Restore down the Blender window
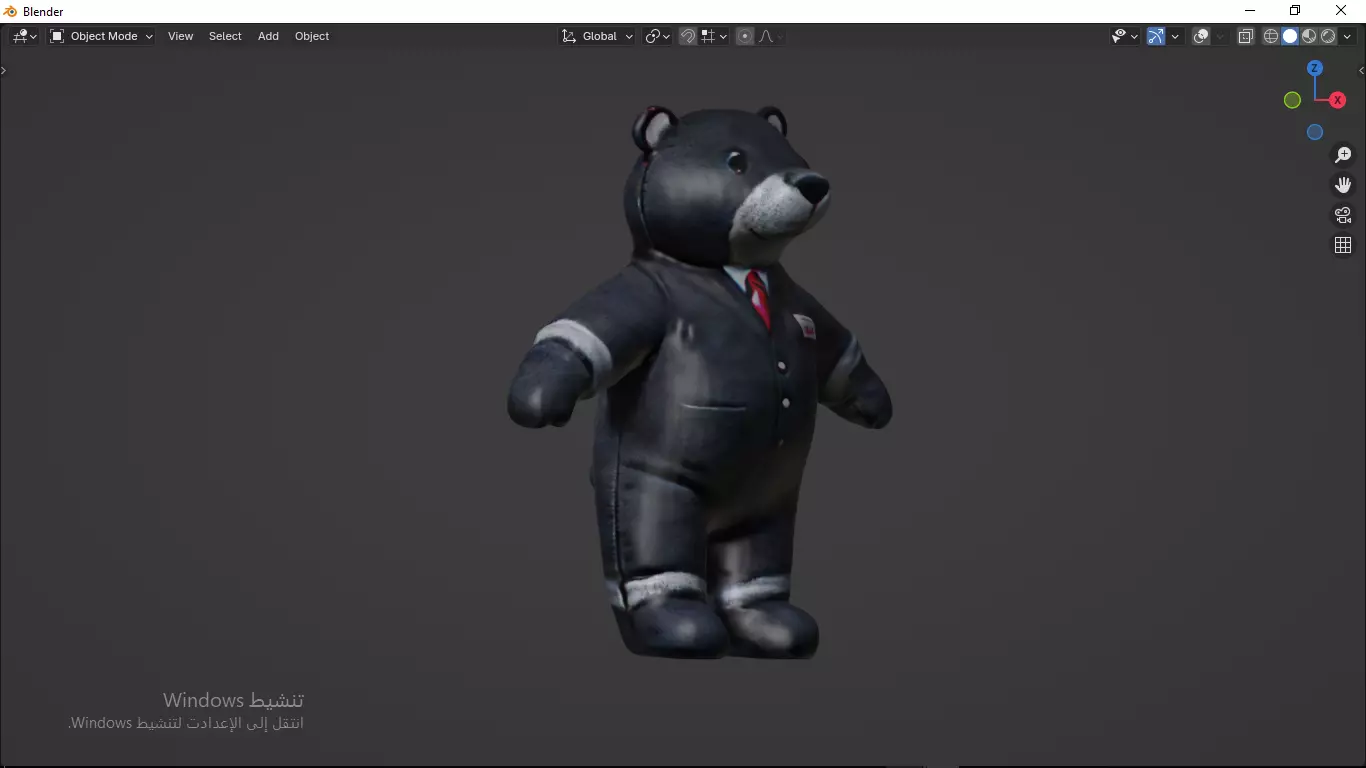This screenshot has height=768, width=1366. pyautogui.click(x=1296, y=11)
